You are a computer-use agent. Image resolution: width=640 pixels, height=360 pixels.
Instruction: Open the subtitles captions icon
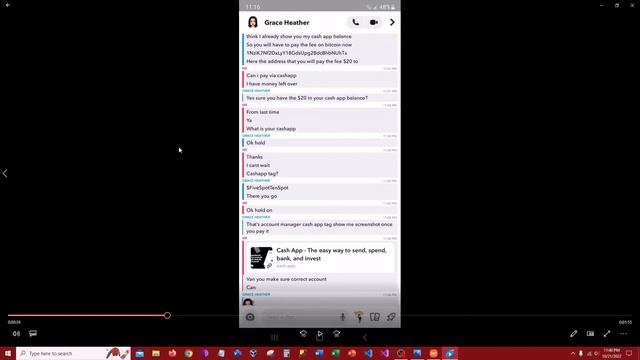click(x=33, y=333)
